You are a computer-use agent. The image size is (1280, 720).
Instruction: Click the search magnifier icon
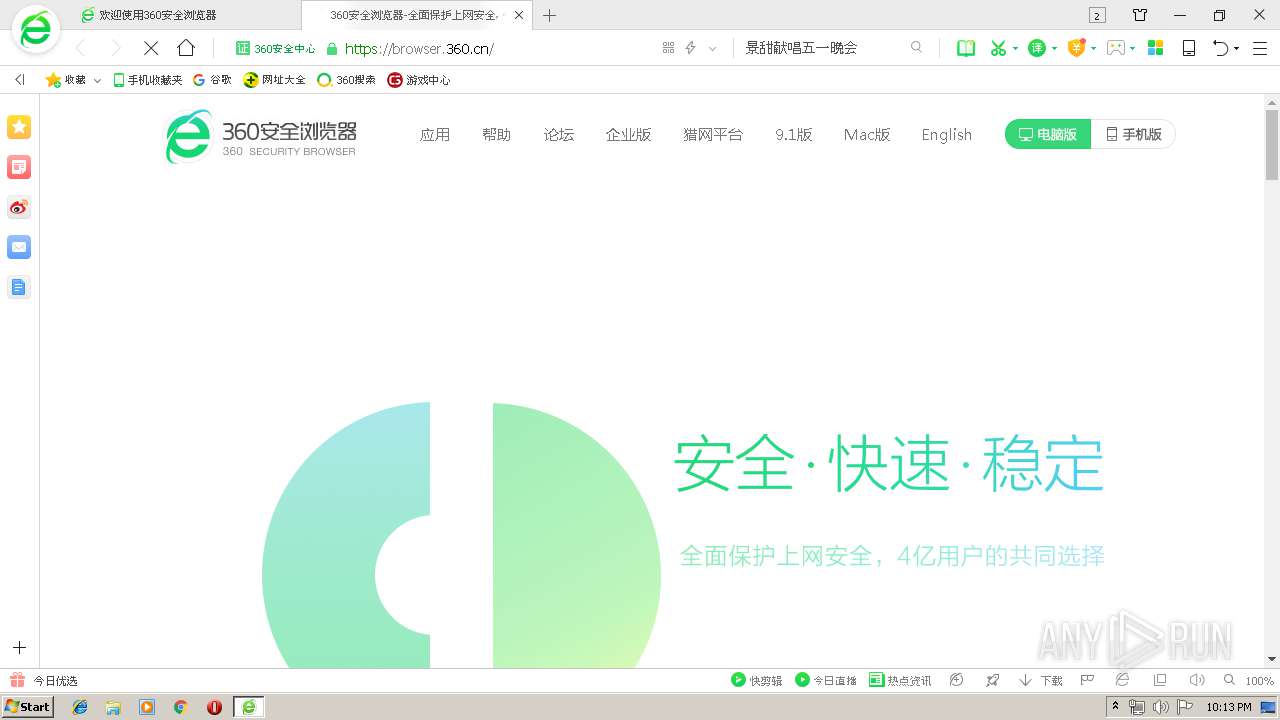(916, 48)
